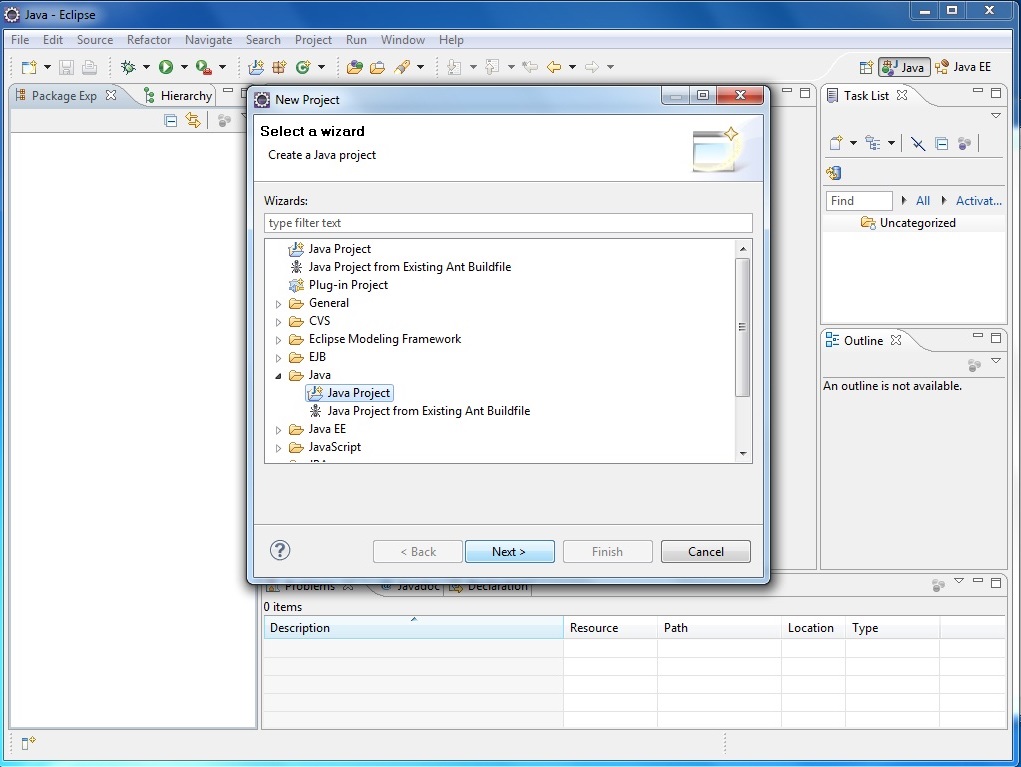The width and height of the screenshot is (1021, 767).
Task: Expand the Java EE category in the wizard tree
Action: click(x=277, y=429)
